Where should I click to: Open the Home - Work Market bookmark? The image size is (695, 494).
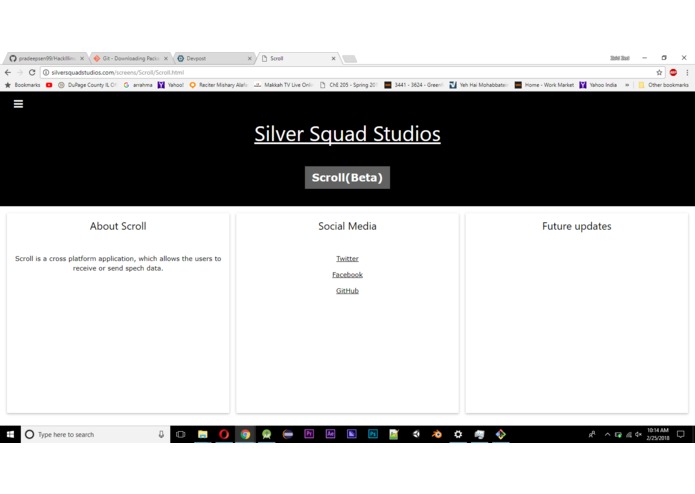[x=544, y=85]
